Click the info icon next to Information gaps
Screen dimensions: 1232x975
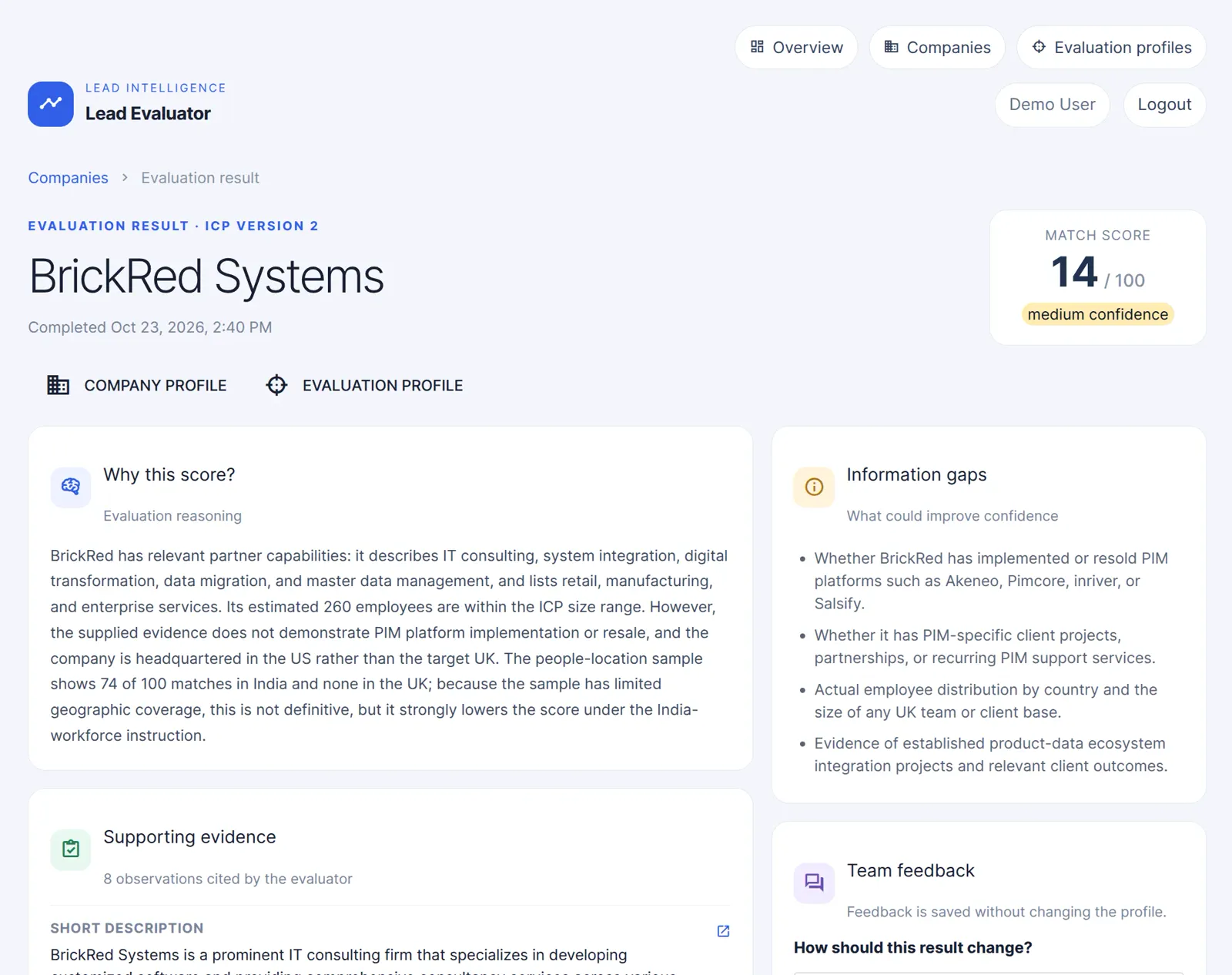[x=814, y=487]
